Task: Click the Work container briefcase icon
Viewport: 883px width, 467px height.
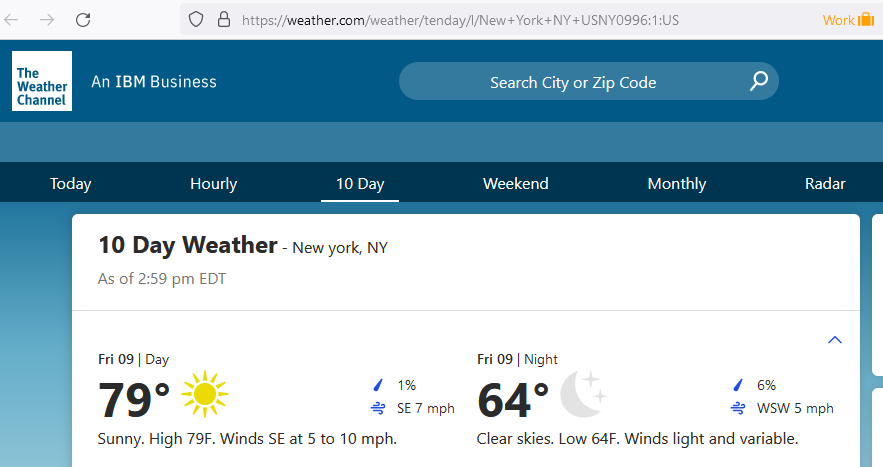Action: point(866,20)
